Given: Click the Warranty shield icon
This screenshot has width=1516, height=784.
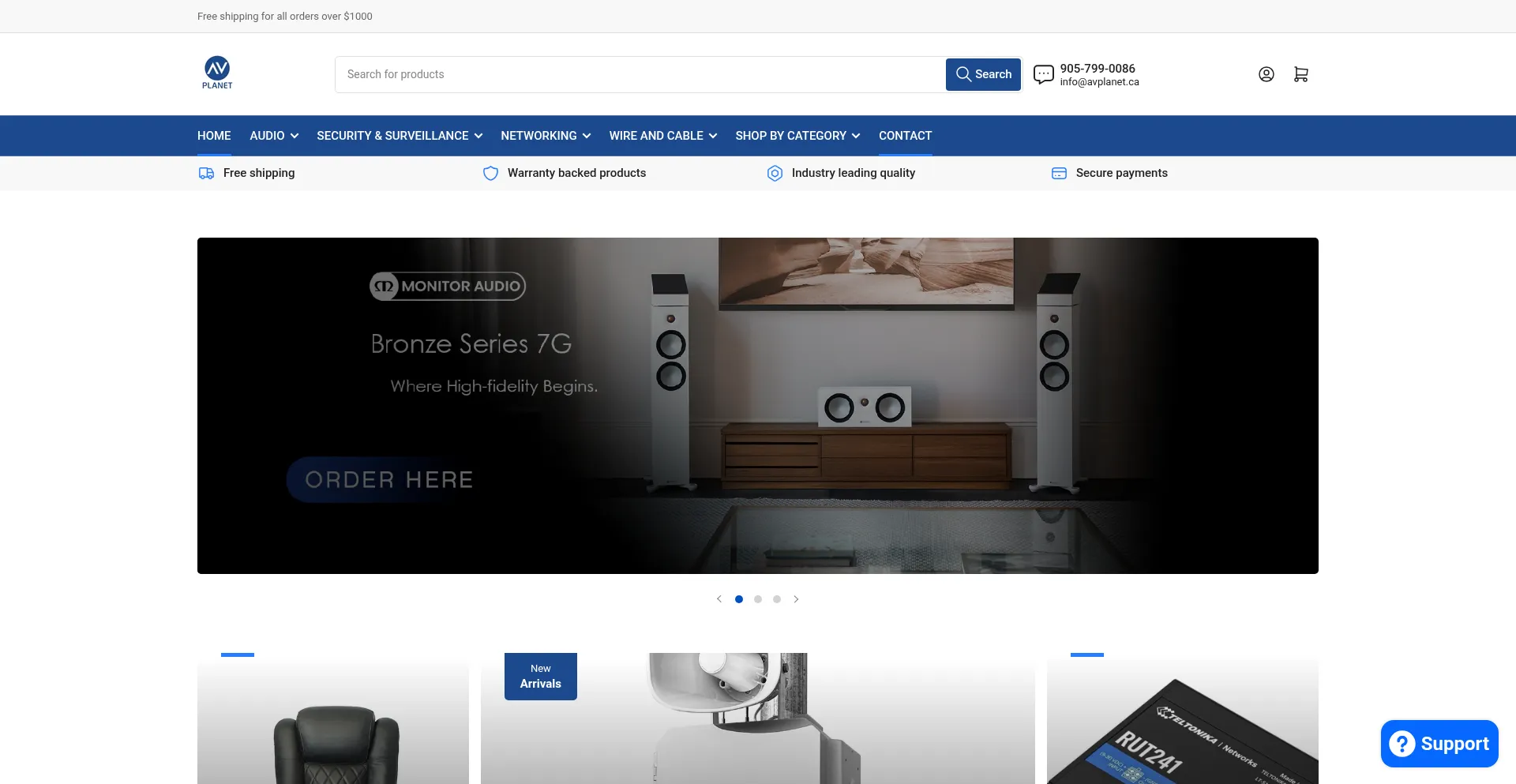Looking at the screenshot, I should coord(490,173).
